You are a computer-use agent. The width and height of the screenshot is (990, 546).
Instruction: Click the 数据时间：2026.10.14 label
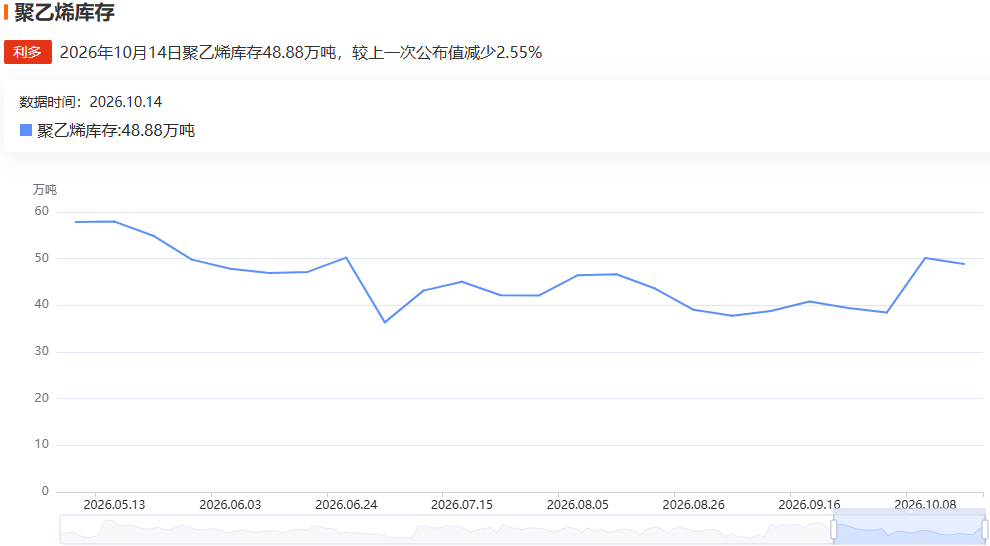(90, 102)
